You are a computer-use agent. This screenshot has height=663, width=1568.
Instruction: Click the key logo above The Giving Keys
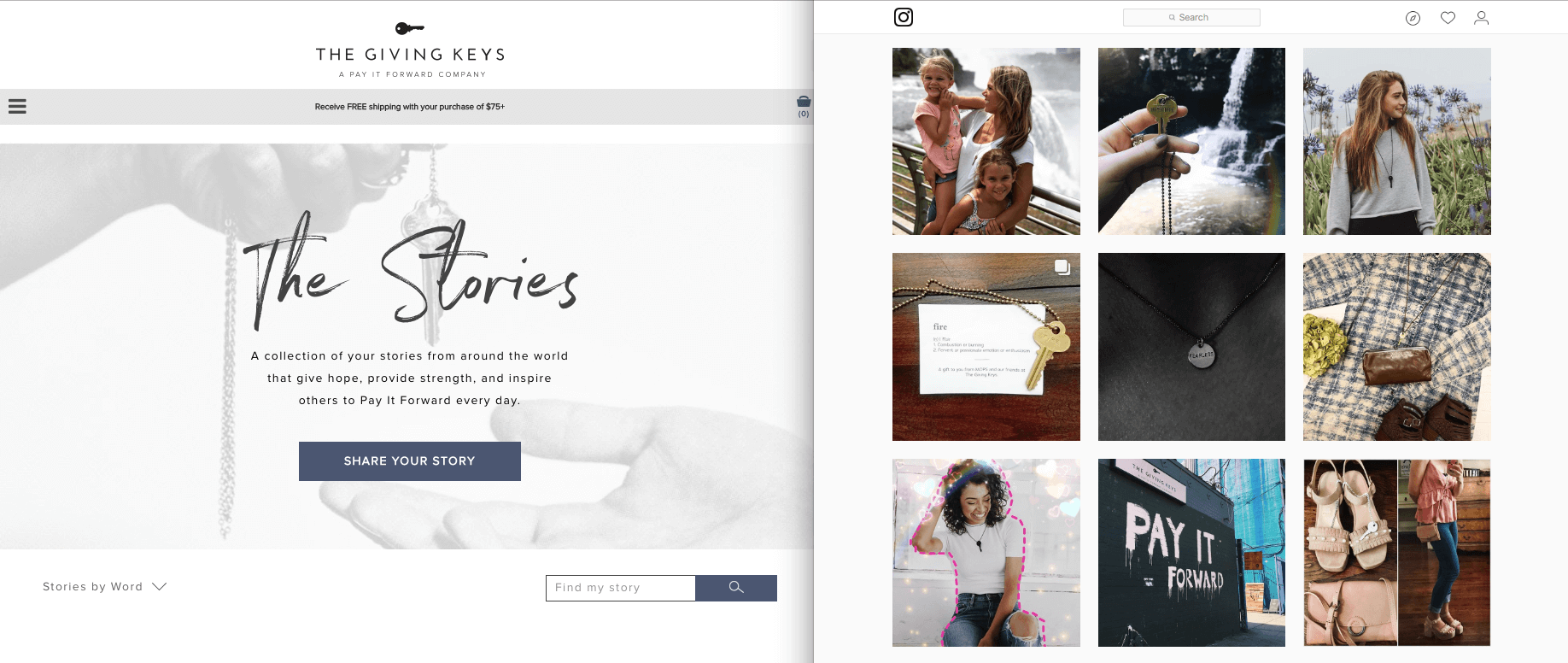[410, 28]
